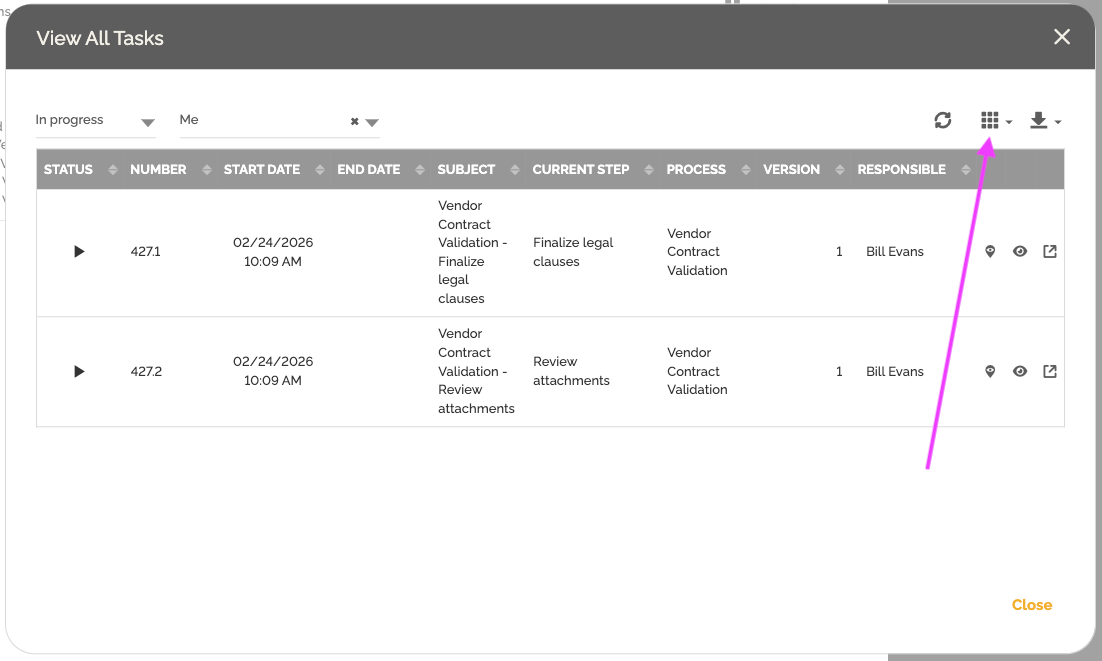The width and height of the screenshot is (1102, 661).
Task: Click the orange Close button
Action: 1031,605
